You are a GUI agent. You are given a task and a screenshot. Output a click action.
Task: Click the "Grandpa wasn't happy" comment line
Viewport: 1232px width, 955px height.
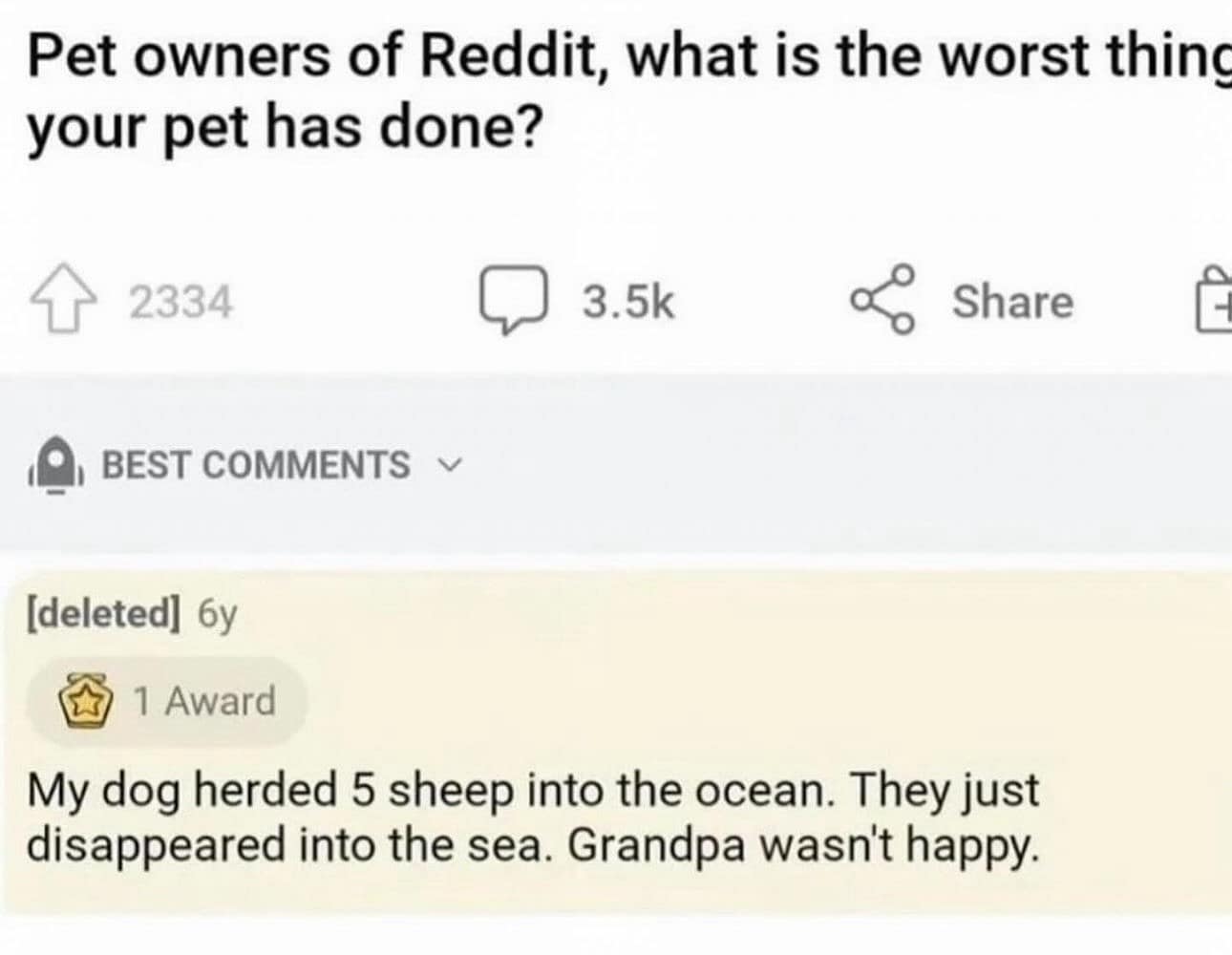pos(802,845)
